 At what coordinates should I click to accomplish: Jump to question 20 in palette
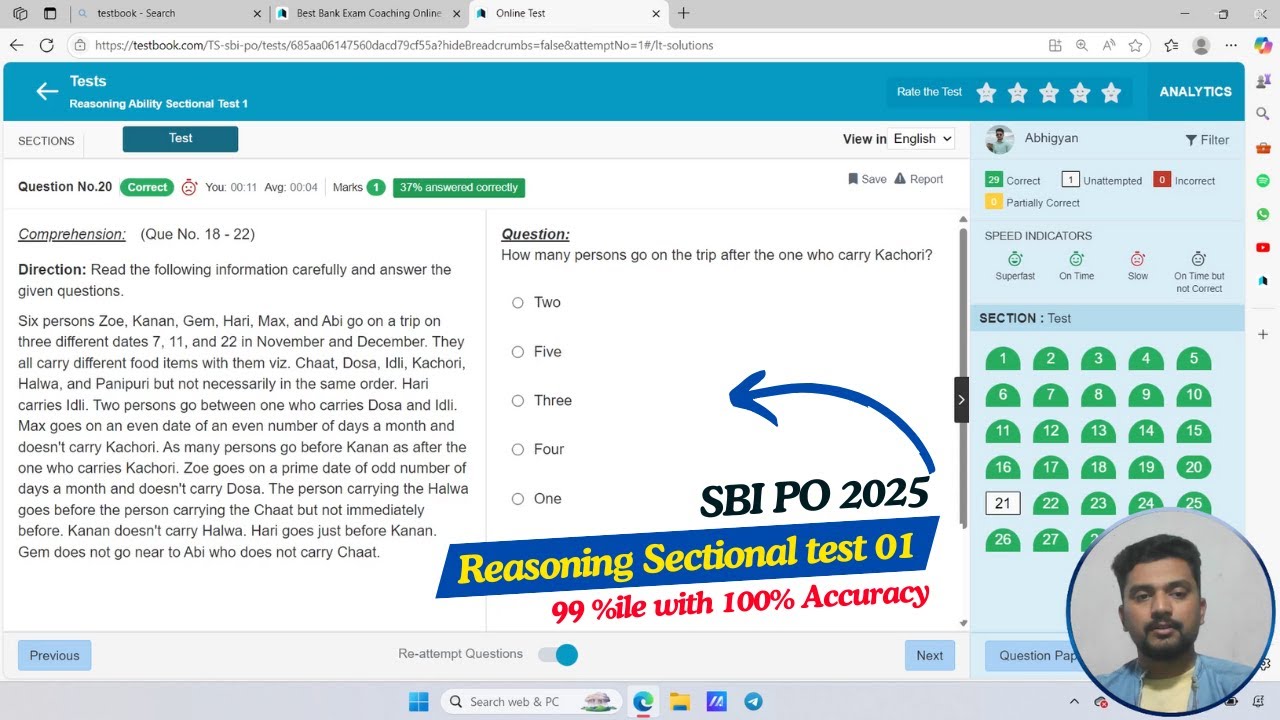[1194, 467]
